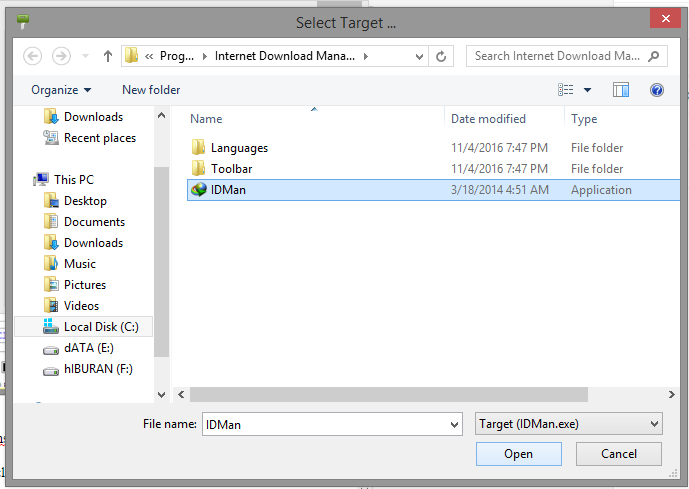Click Internet Download Mana... breadcrumb
Screen dimensions: 689x489
(x=285, y=56)
